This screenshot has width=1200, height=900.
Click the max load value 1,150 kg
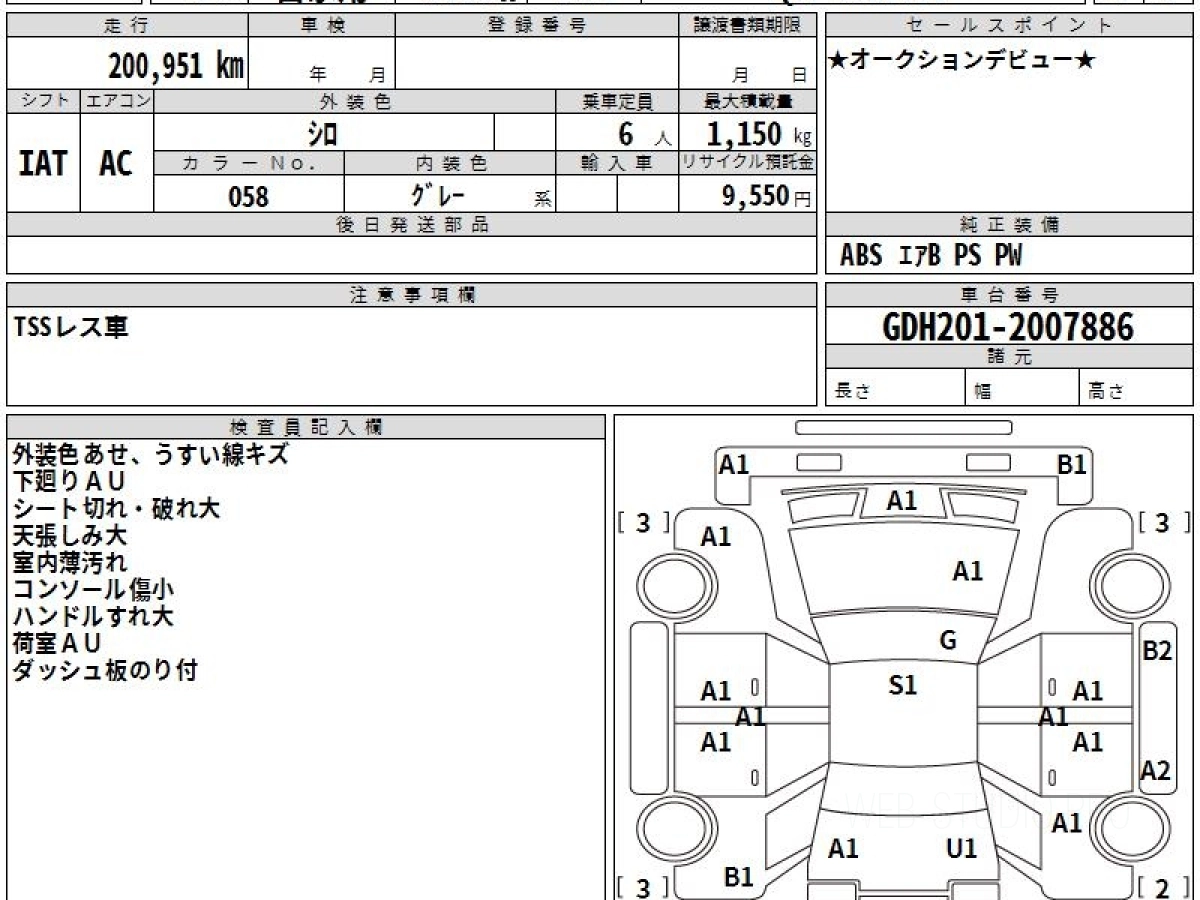pyautogui.click(x=759, y=133)
